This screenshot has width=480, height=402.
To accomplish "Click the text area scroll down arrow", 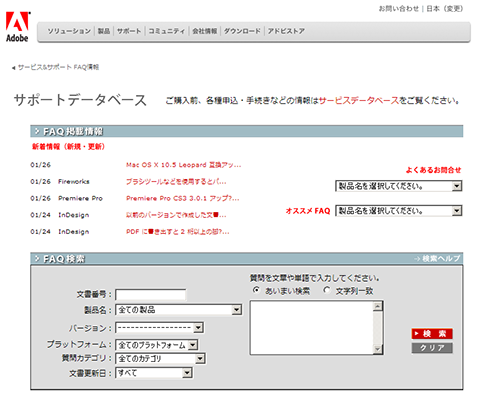I will pyautogui.click(x=378, y=349).
